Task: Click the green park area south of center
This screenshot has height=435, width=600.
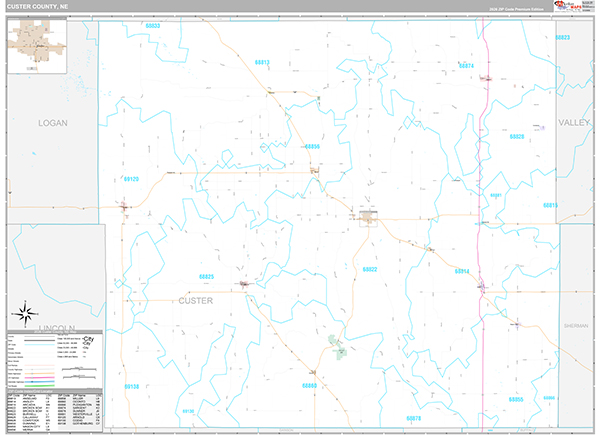Action: click(x=337, y=347)
